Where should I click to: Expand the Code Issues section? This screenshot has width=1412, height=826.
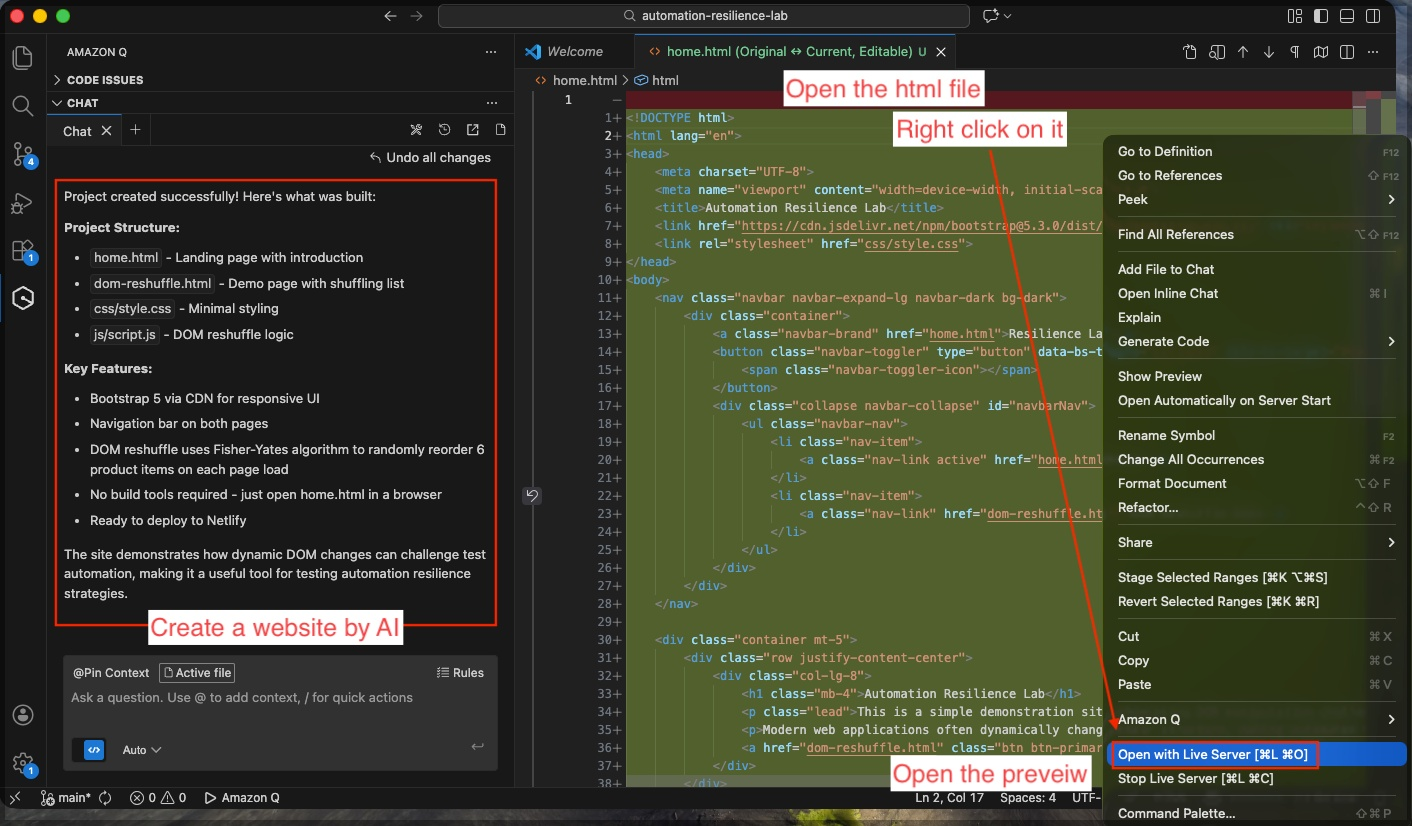coord(104,80)
